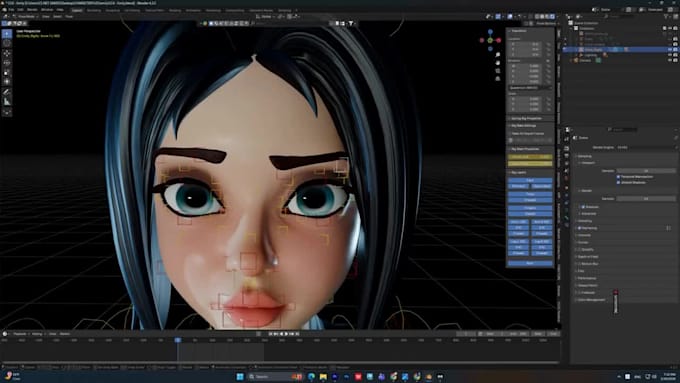
Task: Open the View Layer properties tab icon
Action: [567, 164]
